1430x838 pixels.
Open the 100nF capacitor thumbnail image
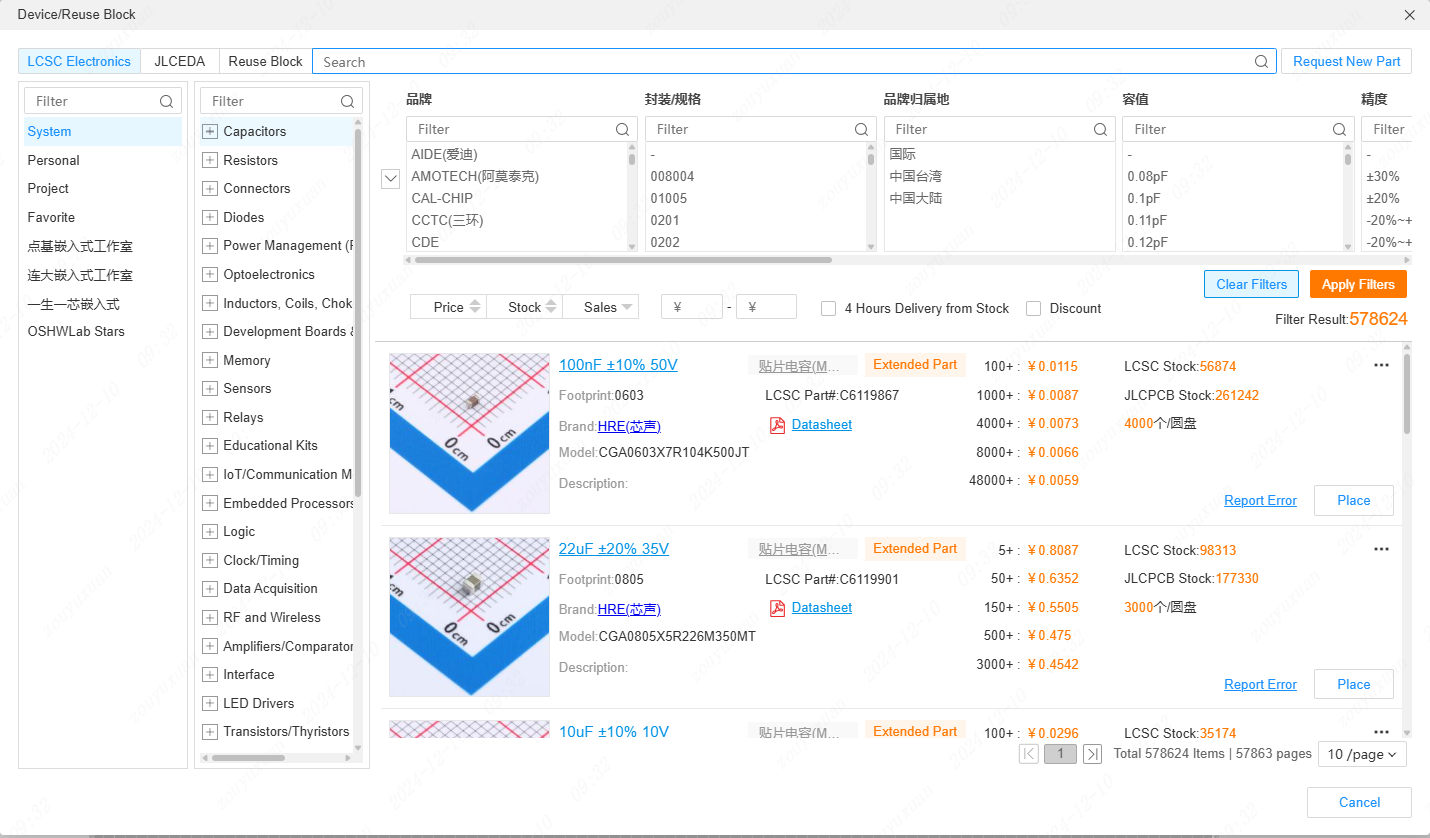469,433
